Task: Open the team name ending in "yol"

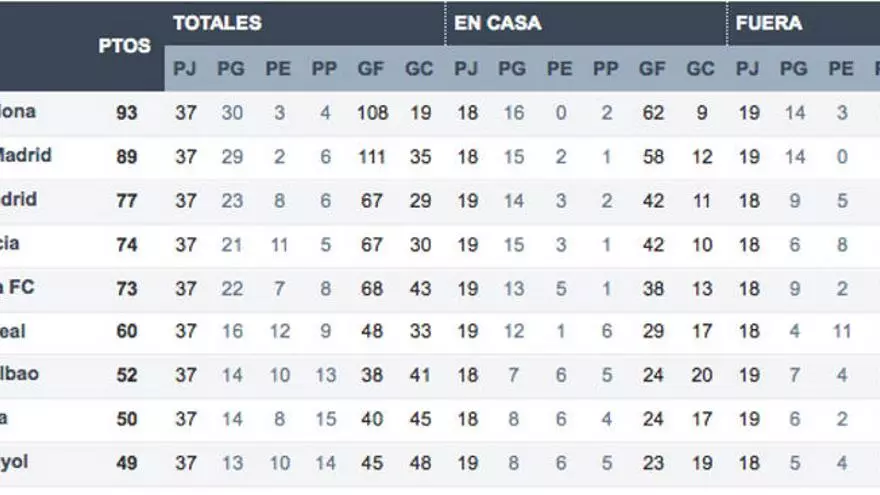Action: point(18,464)
